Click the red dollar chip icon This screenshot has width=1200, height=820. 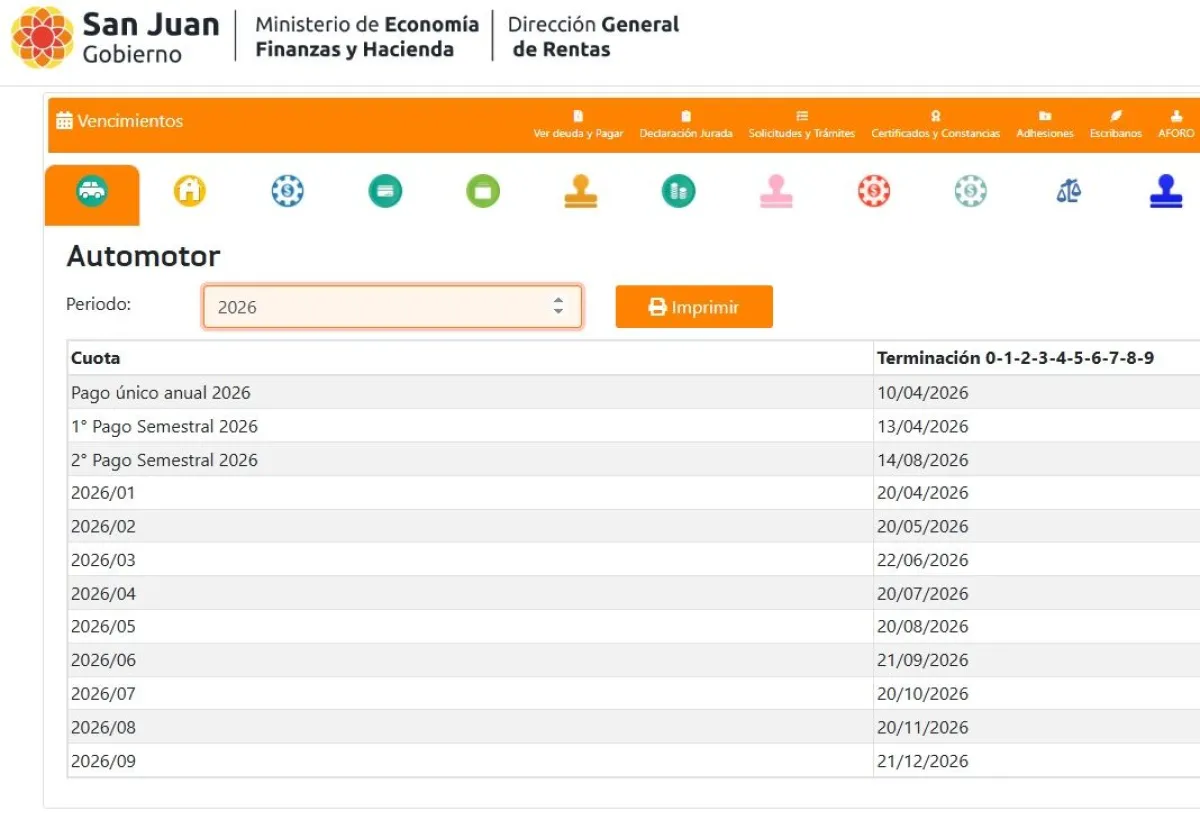pyautogui.click(x=874, y=190)
